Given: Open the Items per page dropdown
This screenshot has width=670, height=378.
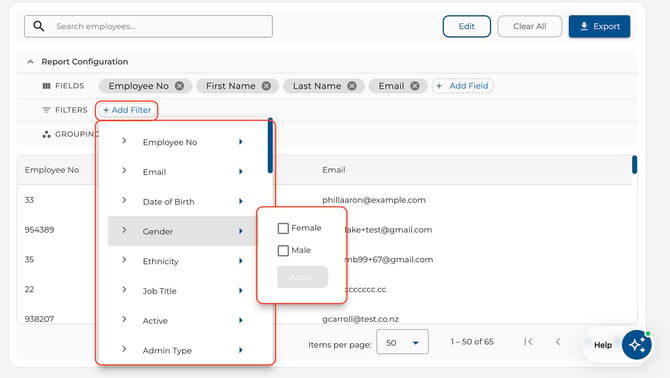Looking at the screenshot, I should (x=402, y=342).
